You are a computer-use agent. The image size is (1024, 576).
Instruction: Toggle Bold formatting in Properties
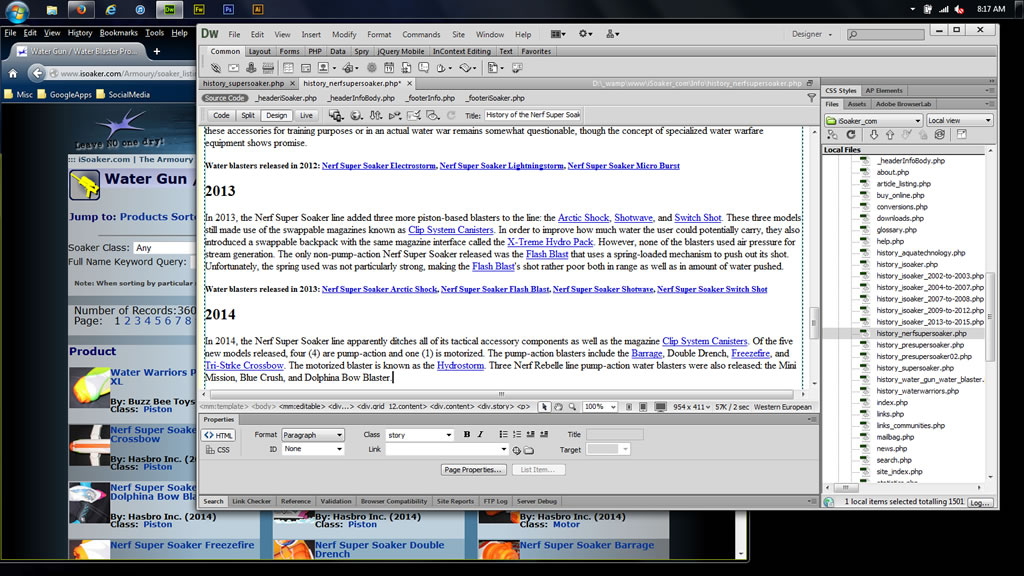[466, 434]
